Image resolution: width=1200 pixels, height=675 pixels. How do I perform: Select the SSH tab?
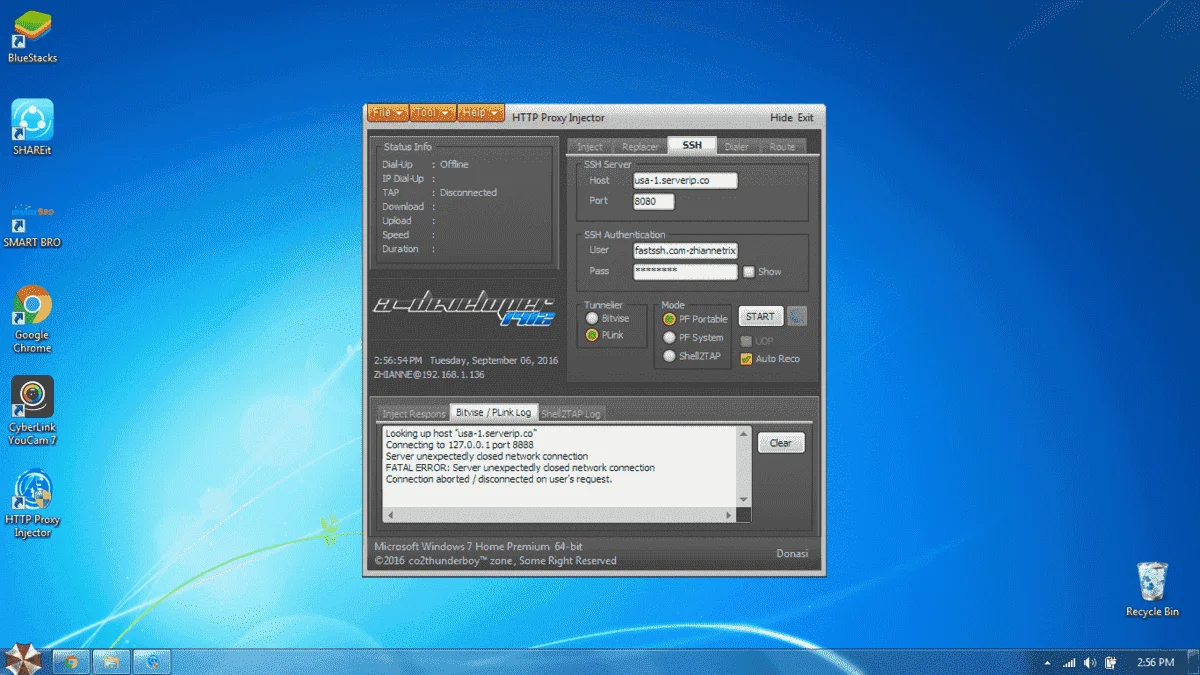pos(692,146)
